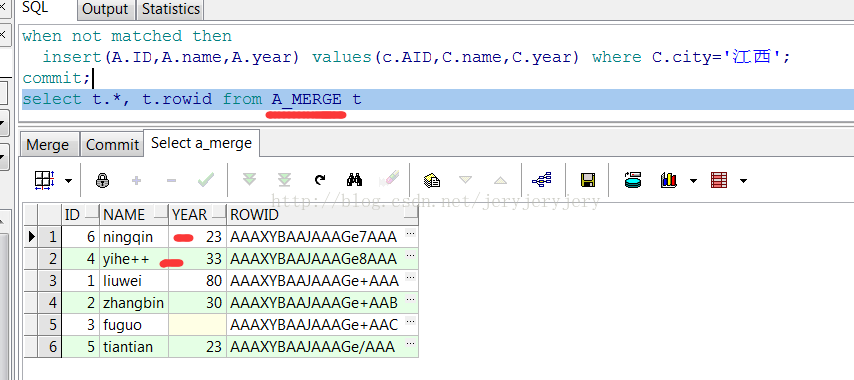Expand dropdown arrow next to red report icon

coord(743,181)
